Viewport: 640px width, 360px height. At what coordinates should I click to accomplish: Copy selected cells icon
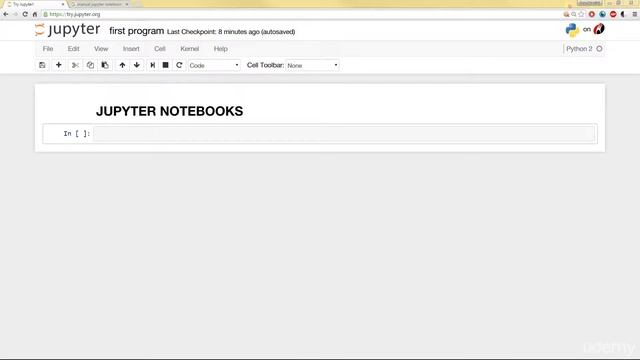coord(90,65)
